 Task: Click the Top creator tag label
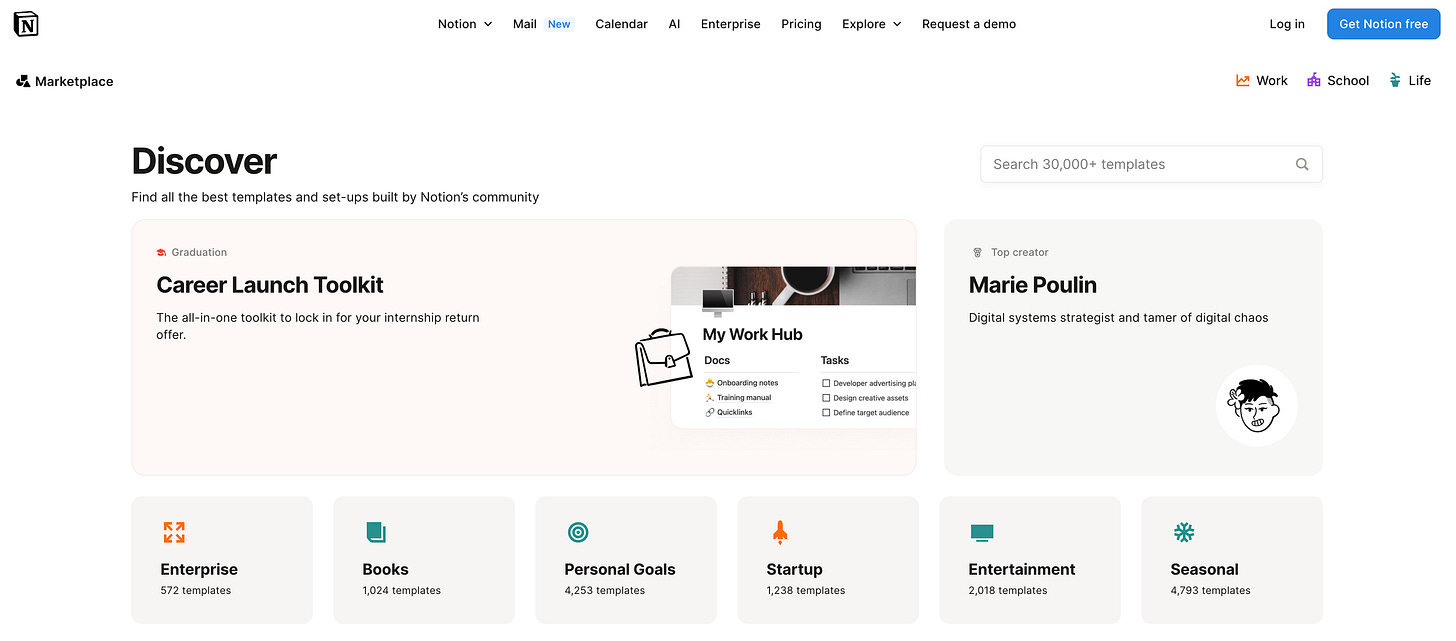1019,252
